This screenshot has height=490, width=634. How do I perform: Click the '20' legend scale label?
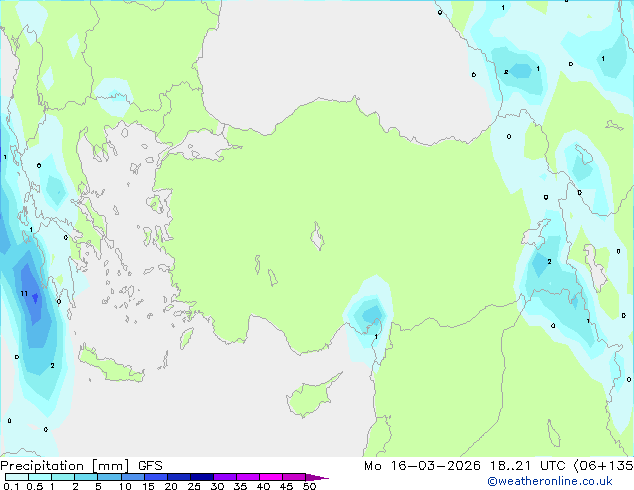[x=171, y=486]
